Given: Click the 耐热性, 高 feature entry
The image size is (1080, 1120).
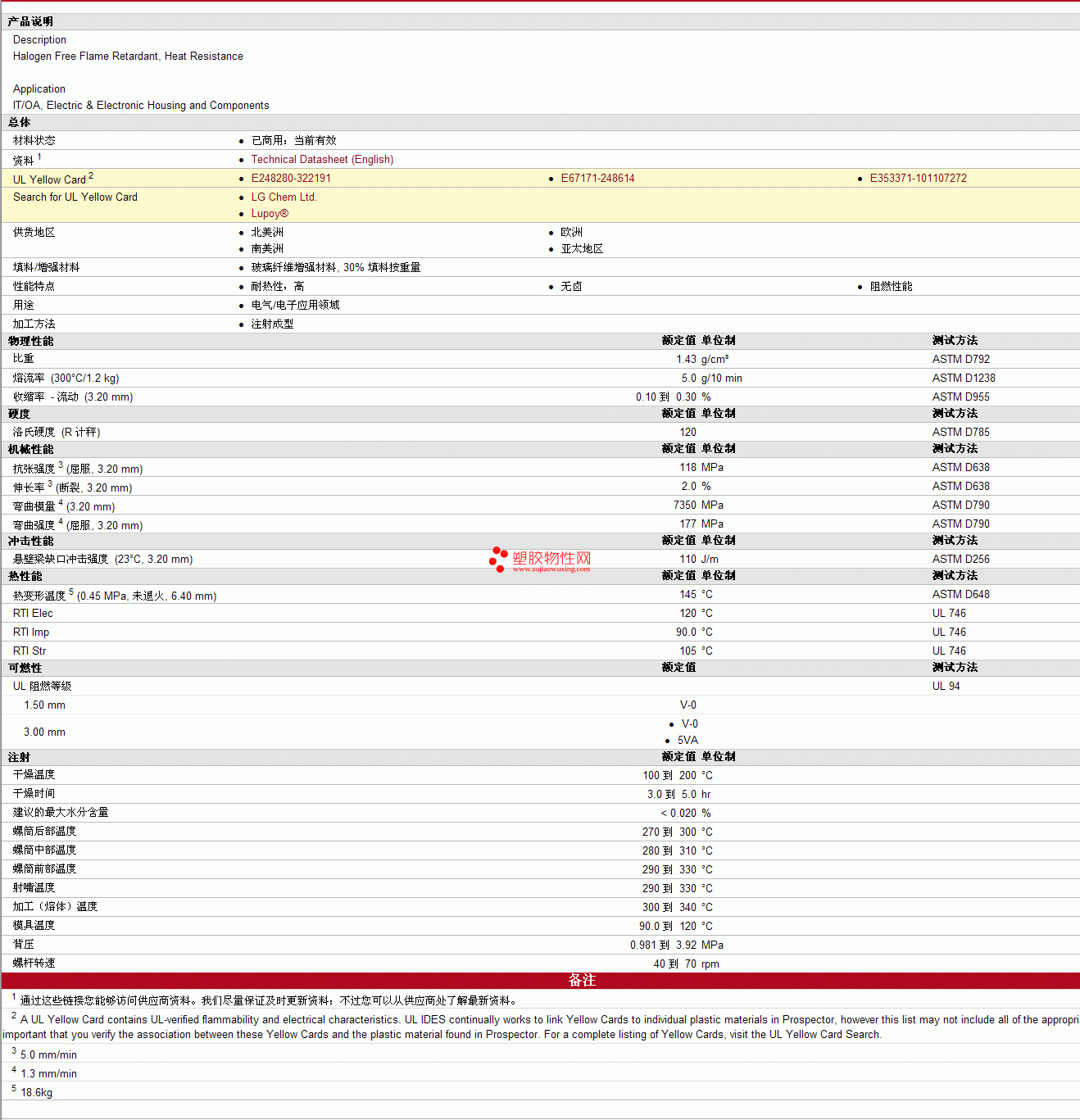Looking at the screenshot, I should [x=277, y=287].
